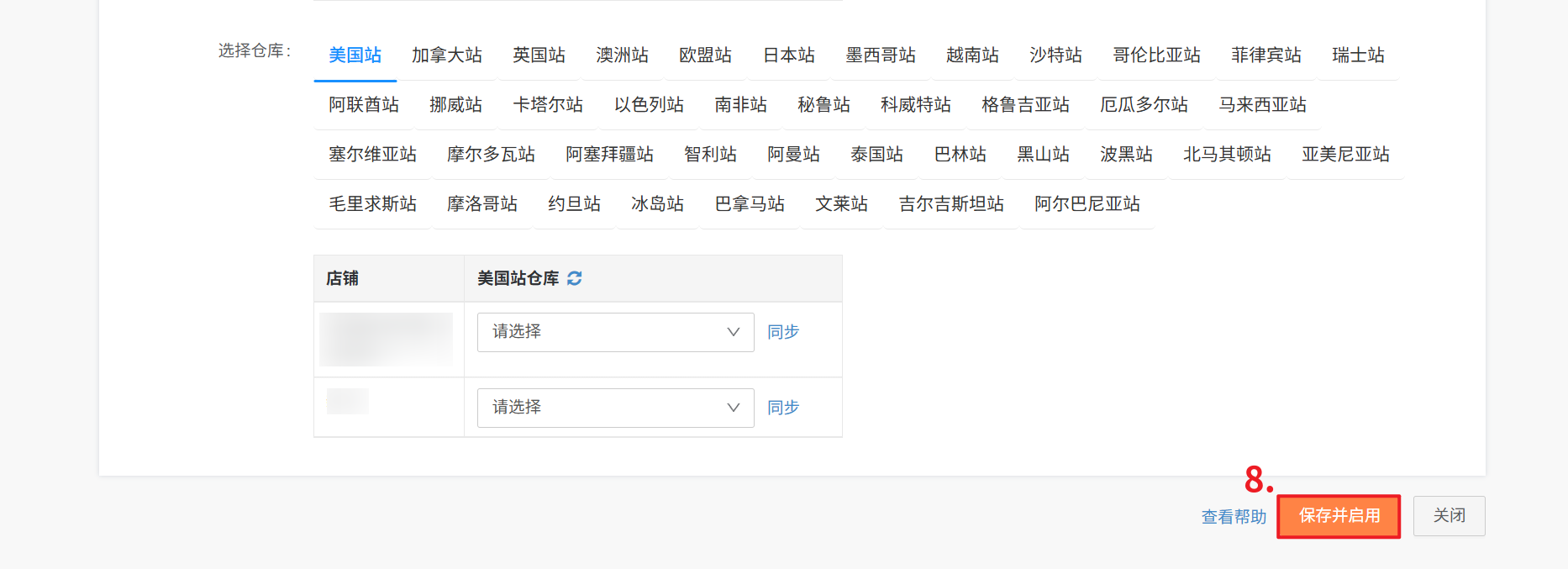The height and width of the screenshot is (569, 1568).
Task: Open the 查看帮助 help link
Action: (x=1233, y=517)
